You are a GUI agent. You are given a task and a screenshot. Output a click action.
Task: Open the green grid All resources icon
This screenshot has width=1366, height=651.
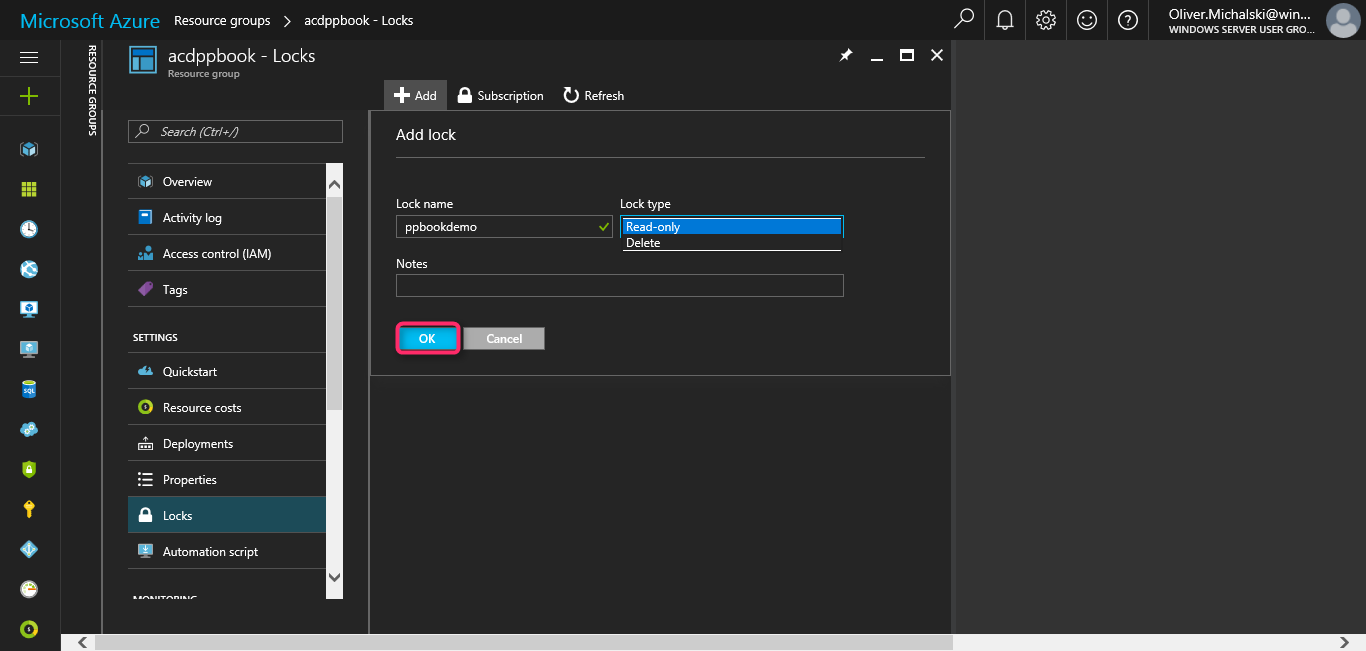click(29, 189)
